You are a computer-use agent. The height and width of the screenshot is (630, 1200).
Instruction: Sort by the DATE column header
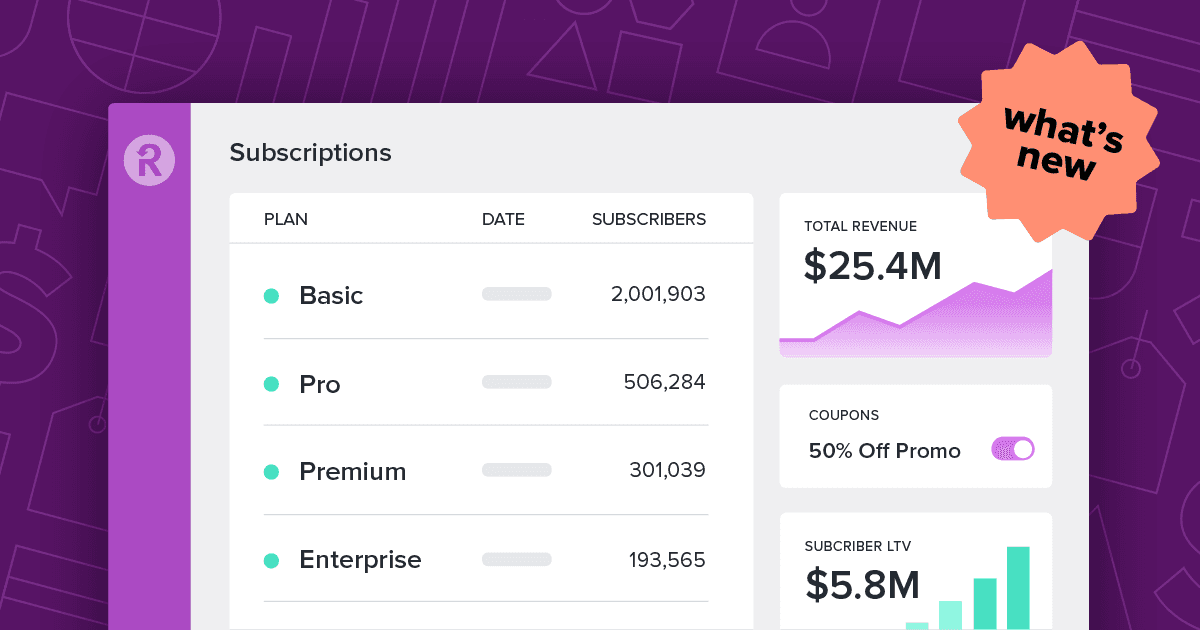(503, 220)
